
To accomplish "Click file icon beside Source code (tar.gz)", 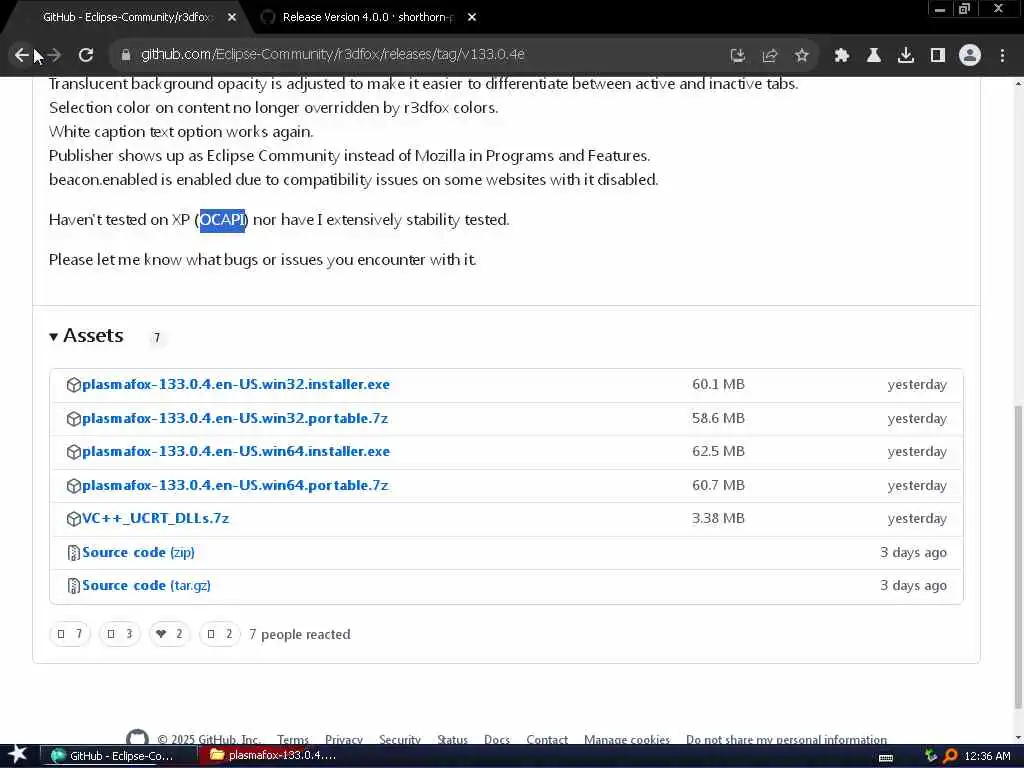I will pyautogui.click(x=73, y=586).
